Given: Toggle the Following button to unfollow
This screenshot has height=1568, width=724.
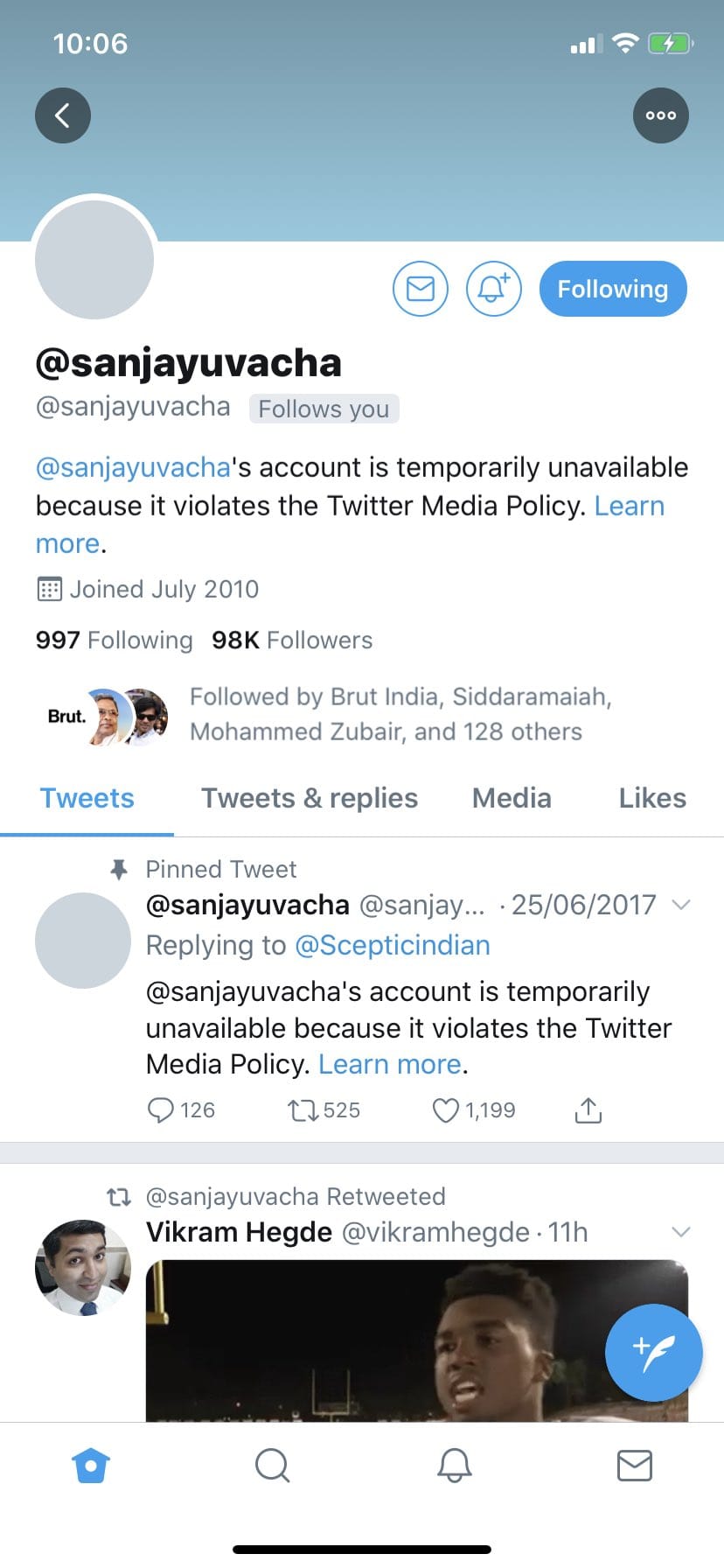Looking at the screenshot, I should tap(612, 289).
